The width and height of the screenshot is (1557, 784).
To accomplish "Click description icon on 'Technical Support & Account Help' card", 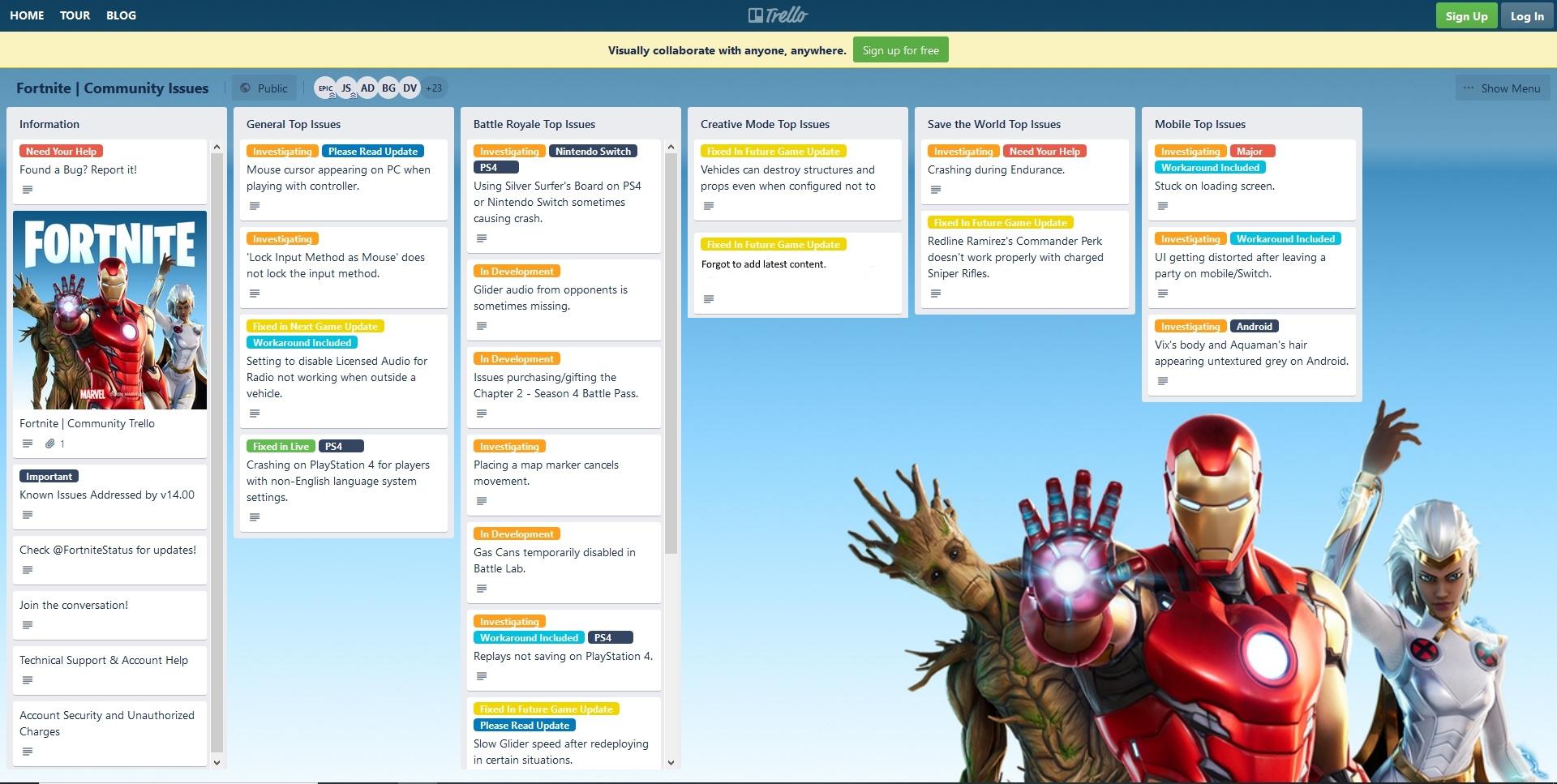I will [x=28, y=680].
